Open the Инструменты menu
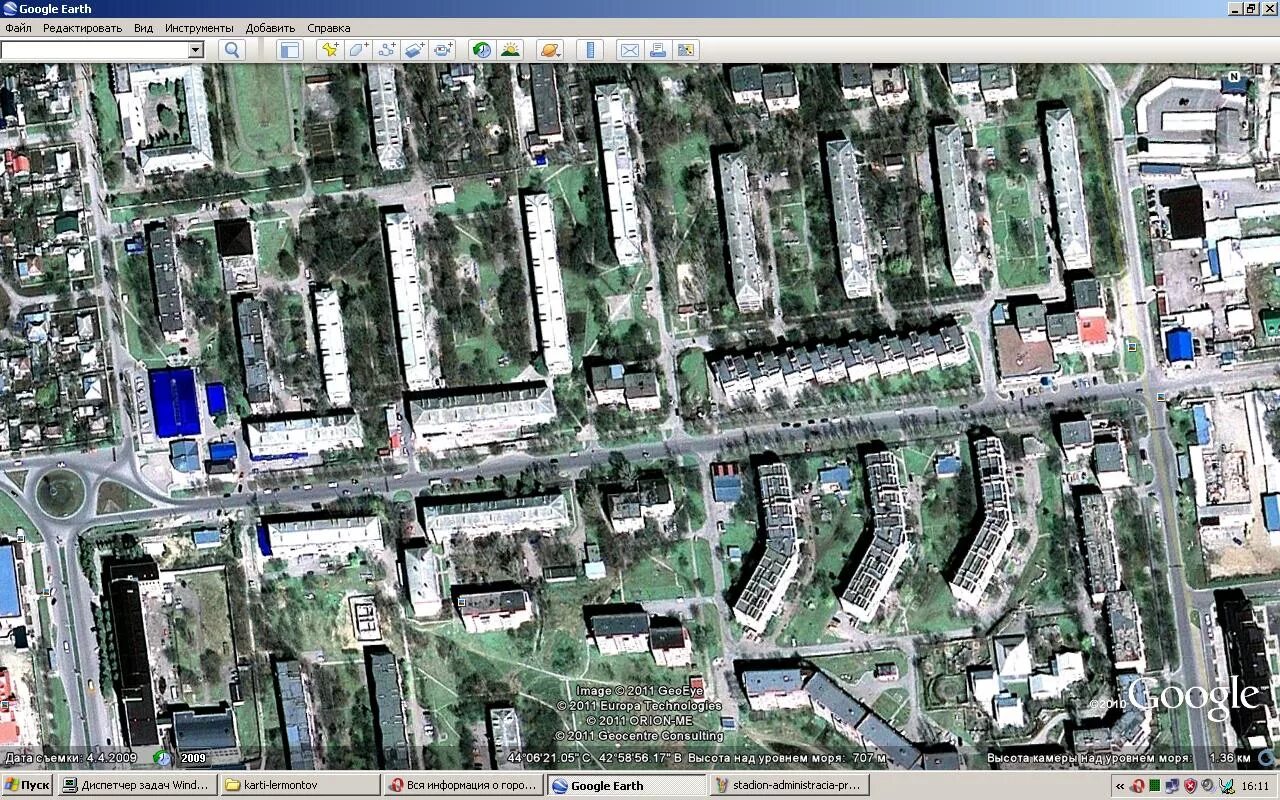 tap(199, 28)
